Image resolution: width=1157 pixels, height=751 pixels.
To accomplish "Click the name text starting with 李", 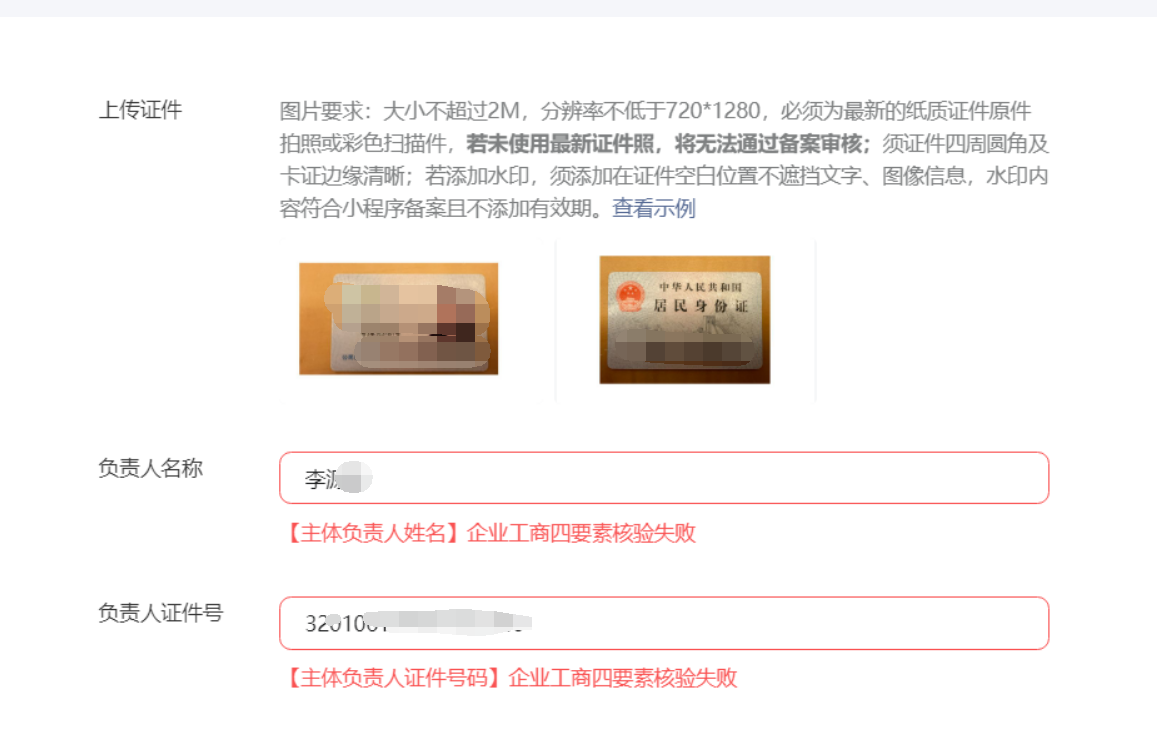I will click(x=338, y=479).
